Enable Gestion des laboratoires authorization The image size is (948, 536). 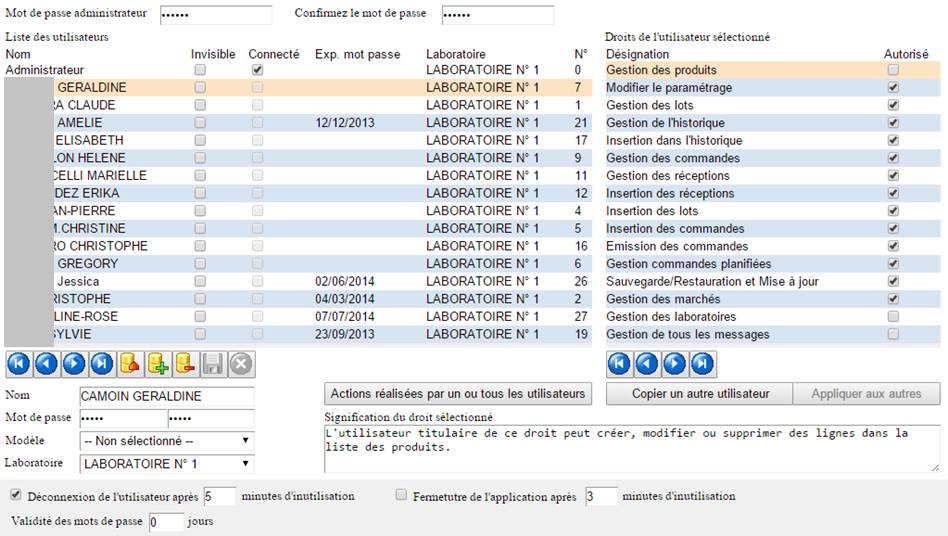click(x=893, y=317)
